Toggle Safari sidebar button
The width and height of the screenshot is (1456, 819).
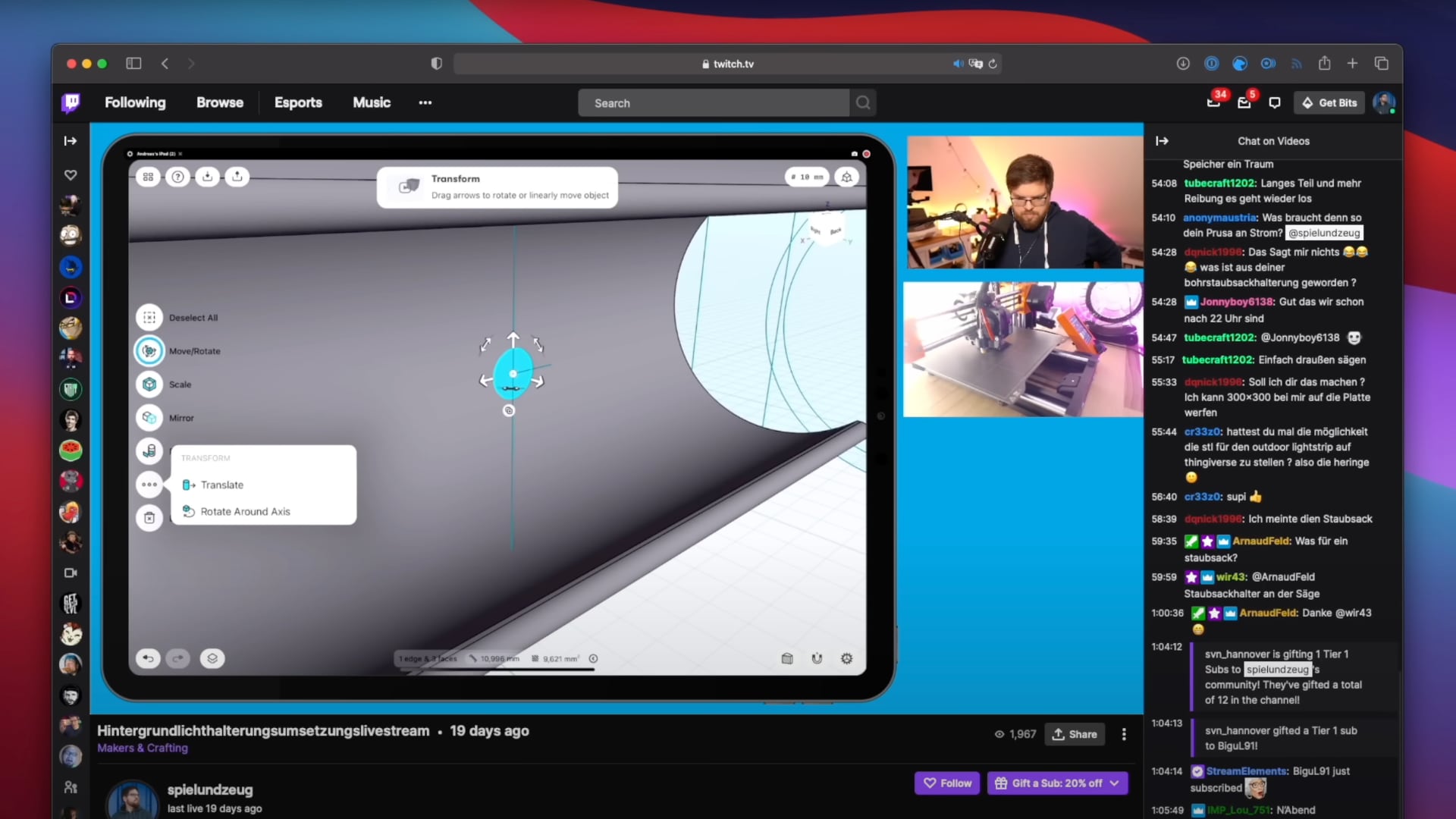coord(133,64)
